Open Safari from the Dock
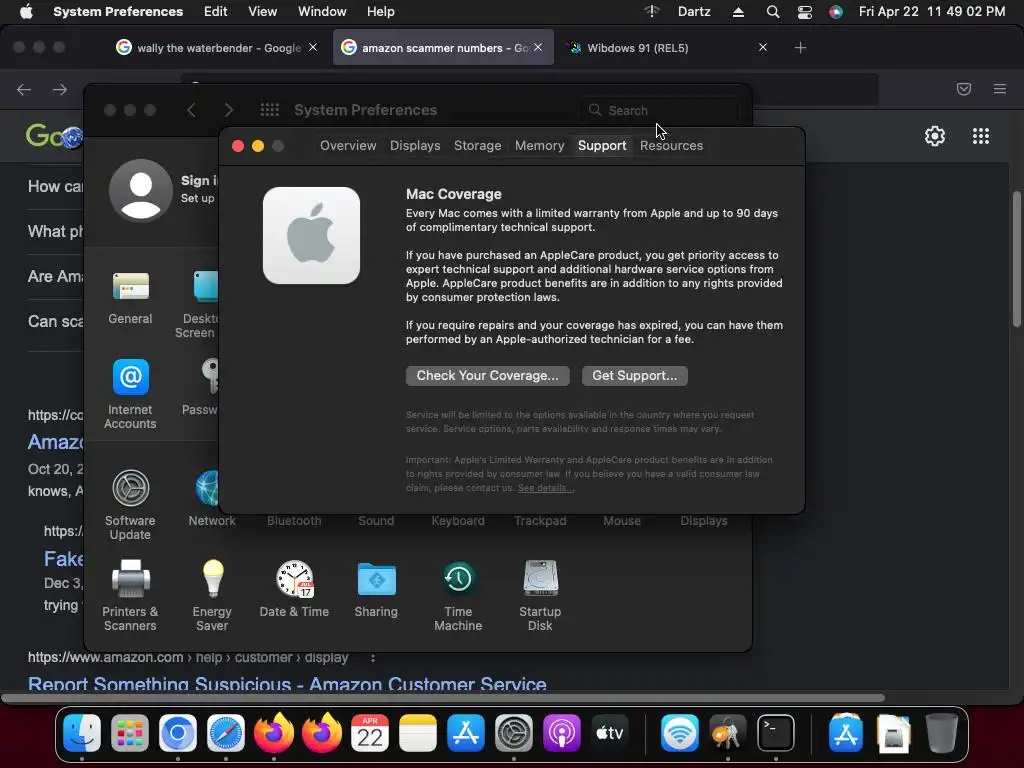Viewport: 1024px width, 768px height. click(226, 733)
